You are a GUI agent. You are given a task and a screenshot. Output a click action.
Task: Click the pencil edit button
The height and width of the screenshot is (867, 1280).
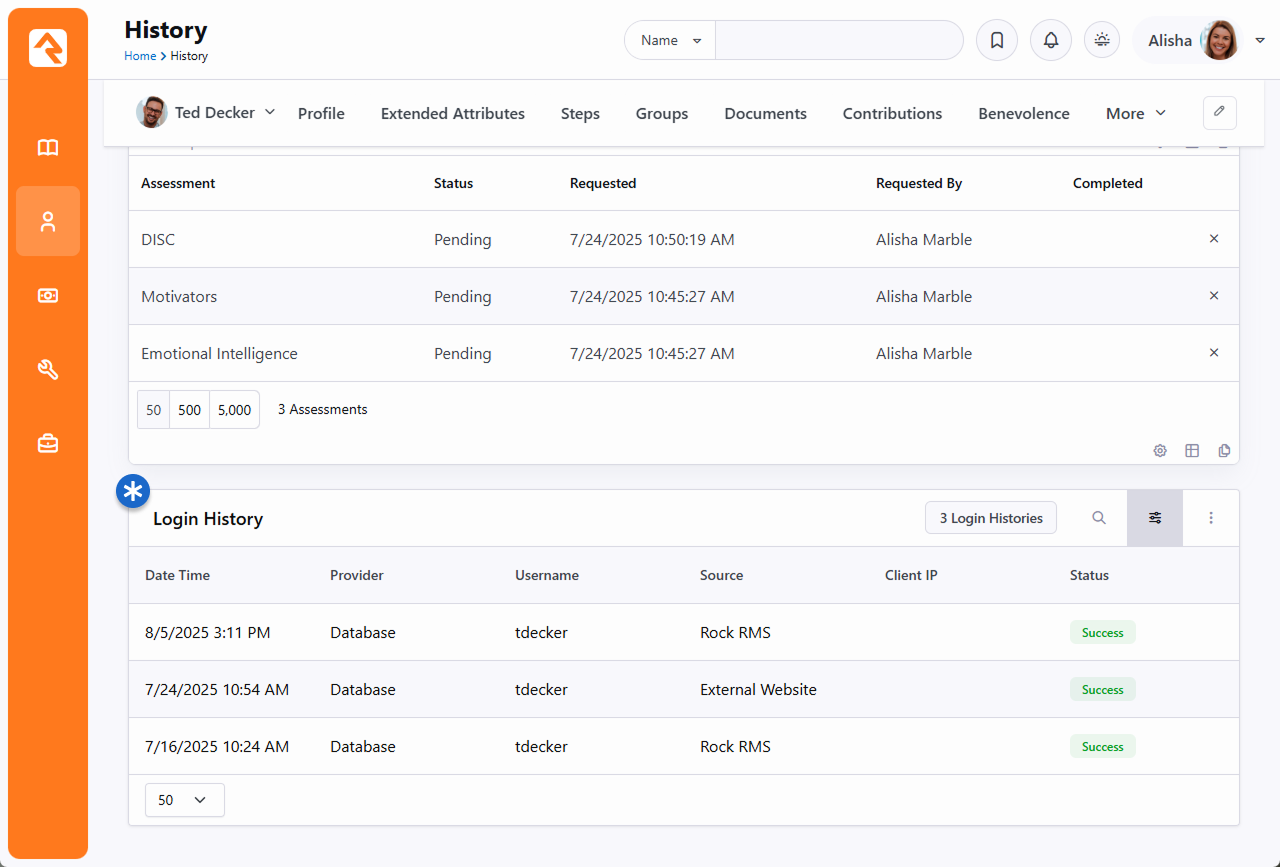click(1219, 113)
